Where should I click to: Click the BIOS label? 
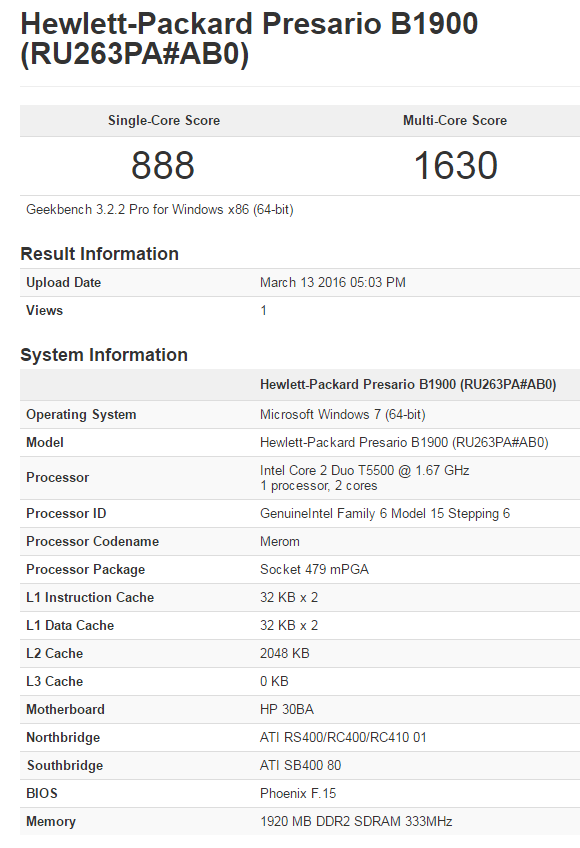tap(42, 793)
